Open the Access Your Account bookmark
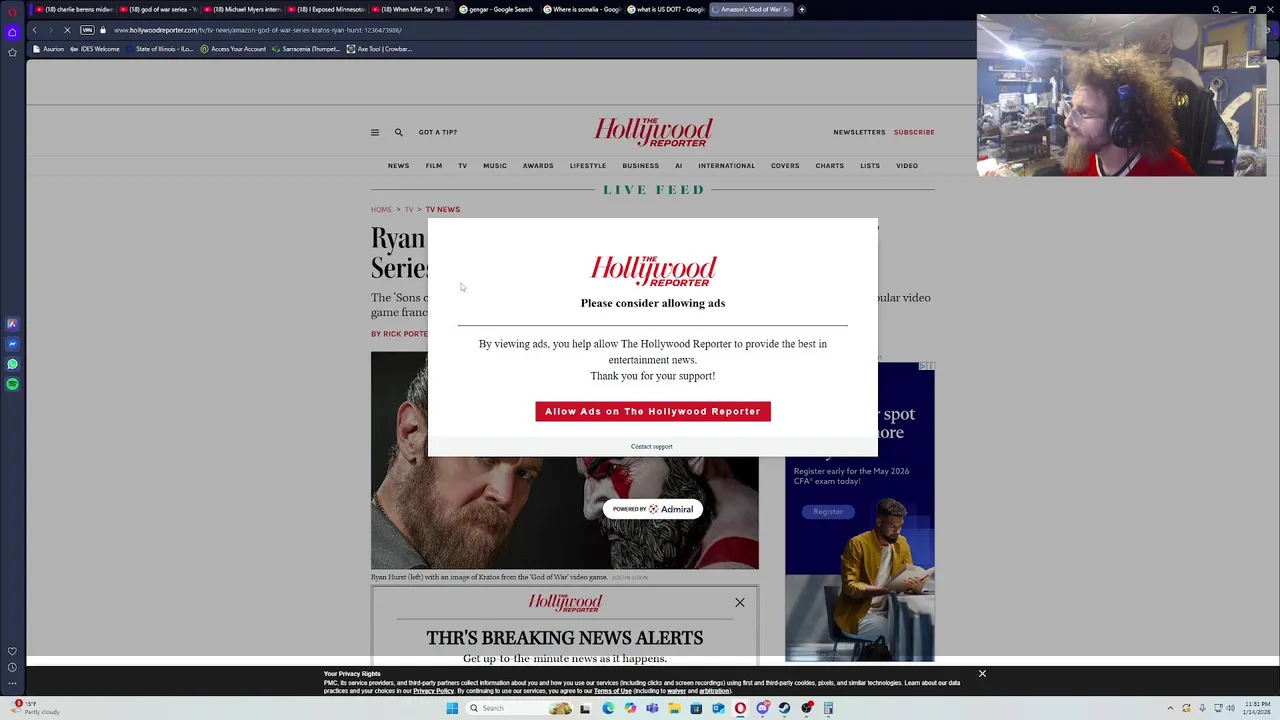Viewport: 1280px width, 720px height. tap(233, 49)
